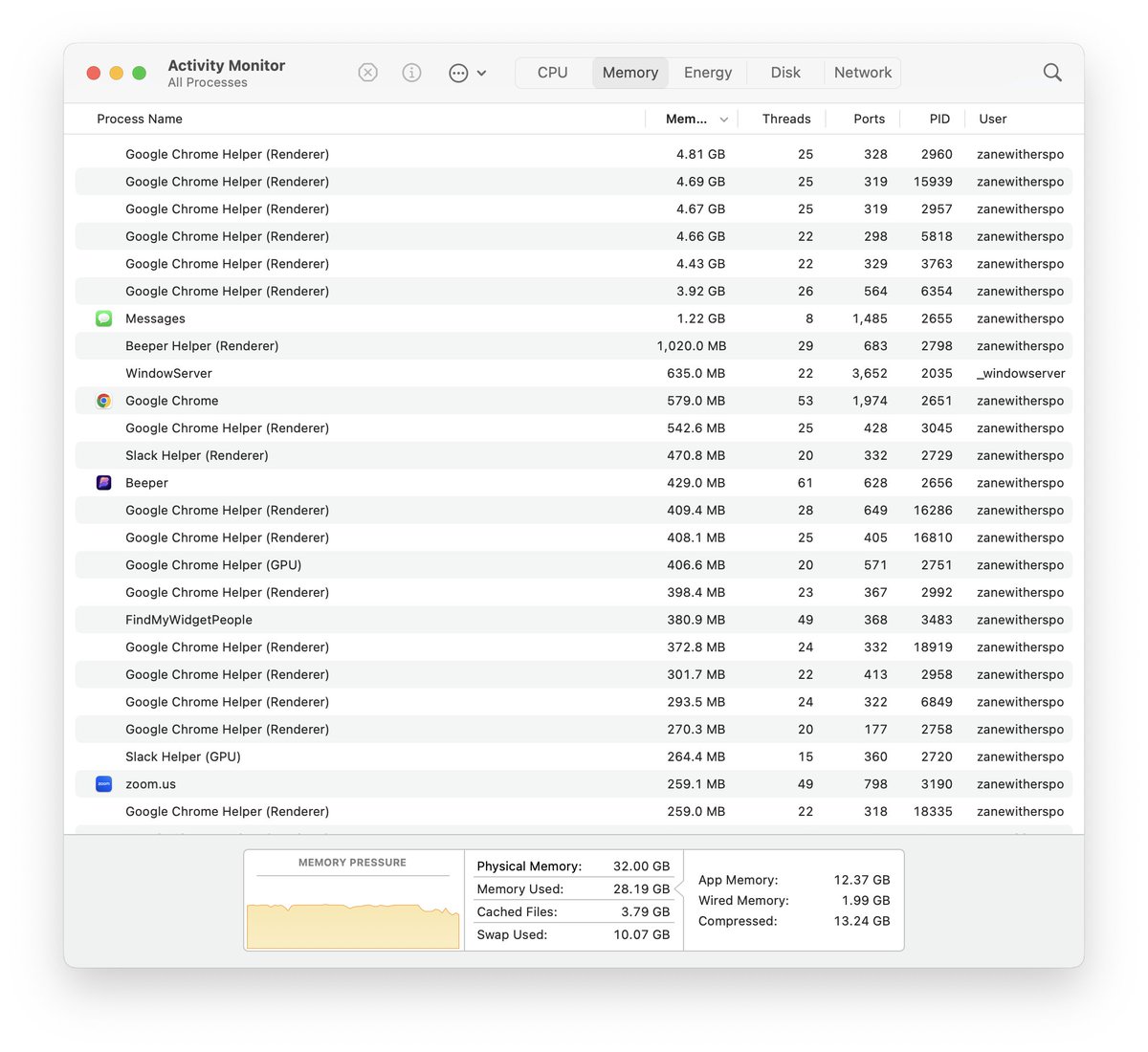This screenshot has width=1148, height=1052.
Task: Sort by PID column header
Action: click(x=939, y=119)
